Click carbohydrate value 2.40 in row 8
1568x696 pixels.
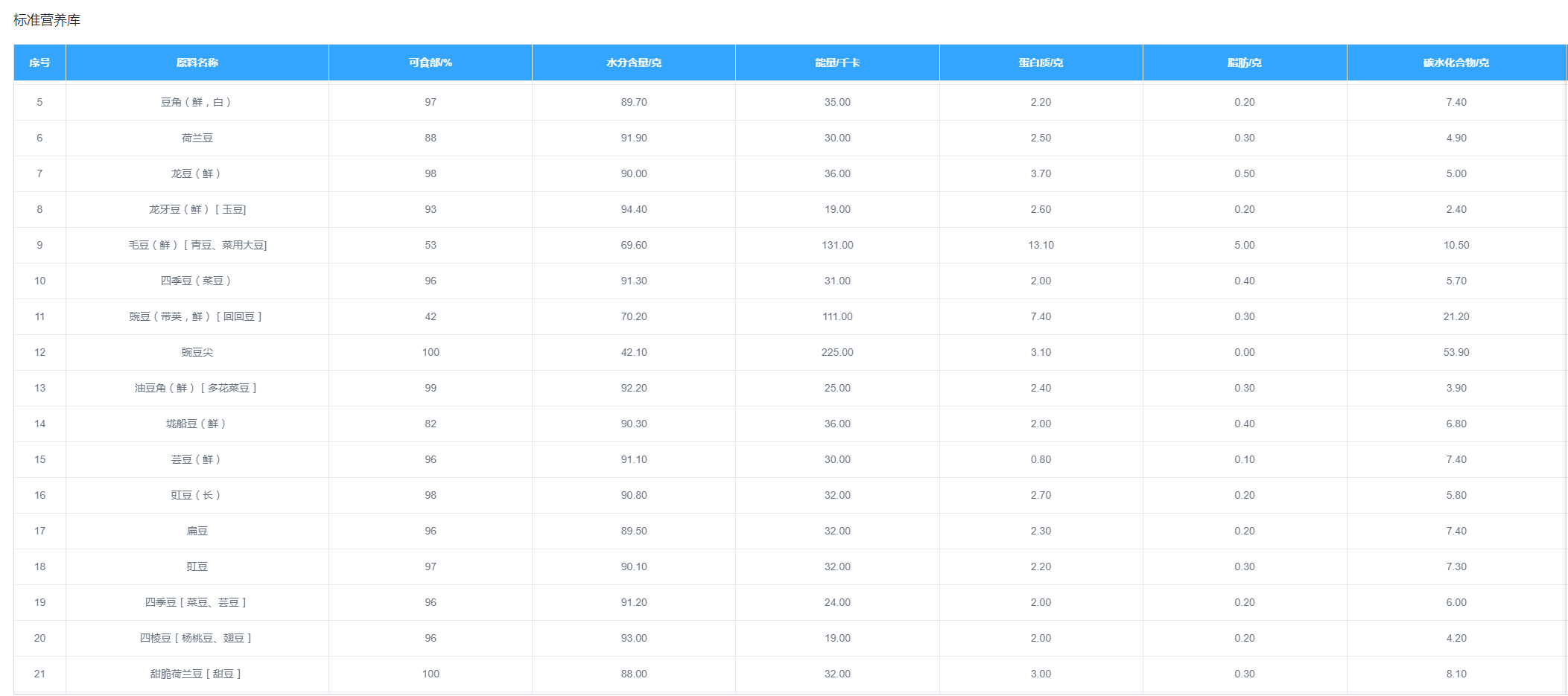pyautogui.click(x=1456, y=209)
